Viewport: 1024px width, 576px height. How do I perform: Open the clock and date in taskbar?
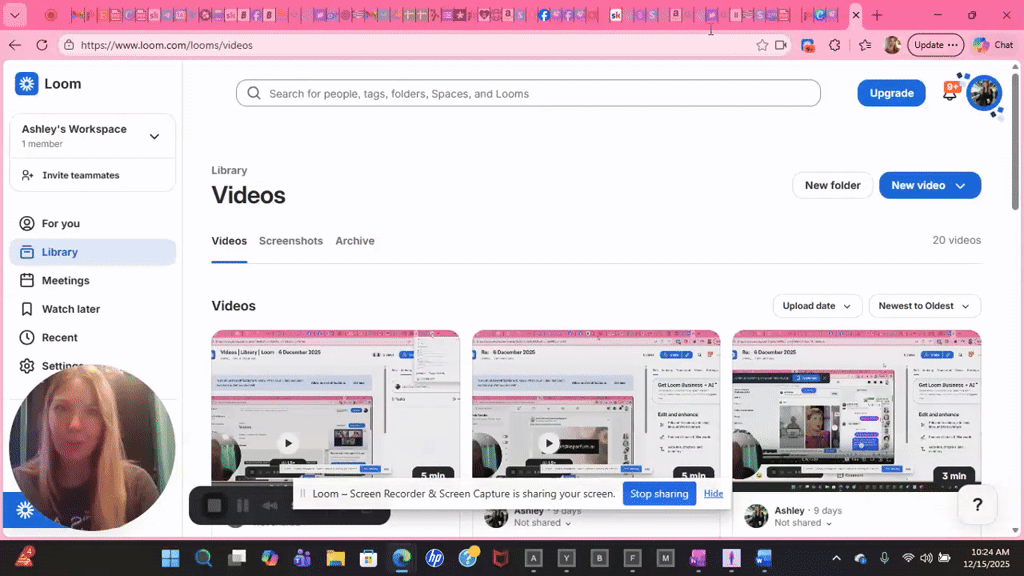(x=986, y=558)
